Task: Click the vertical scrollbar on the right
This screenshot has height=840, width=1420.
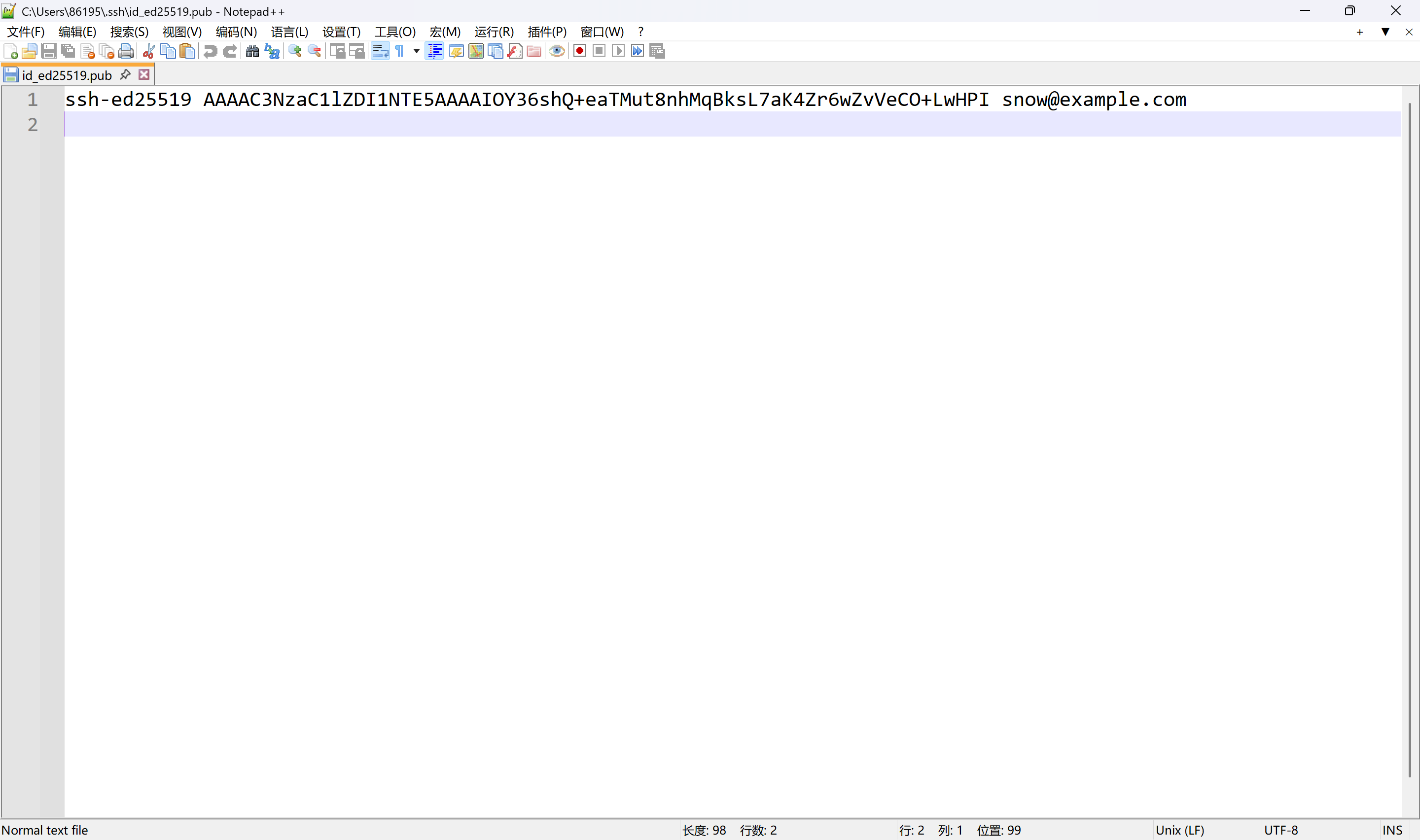Action: [1409, 439]
